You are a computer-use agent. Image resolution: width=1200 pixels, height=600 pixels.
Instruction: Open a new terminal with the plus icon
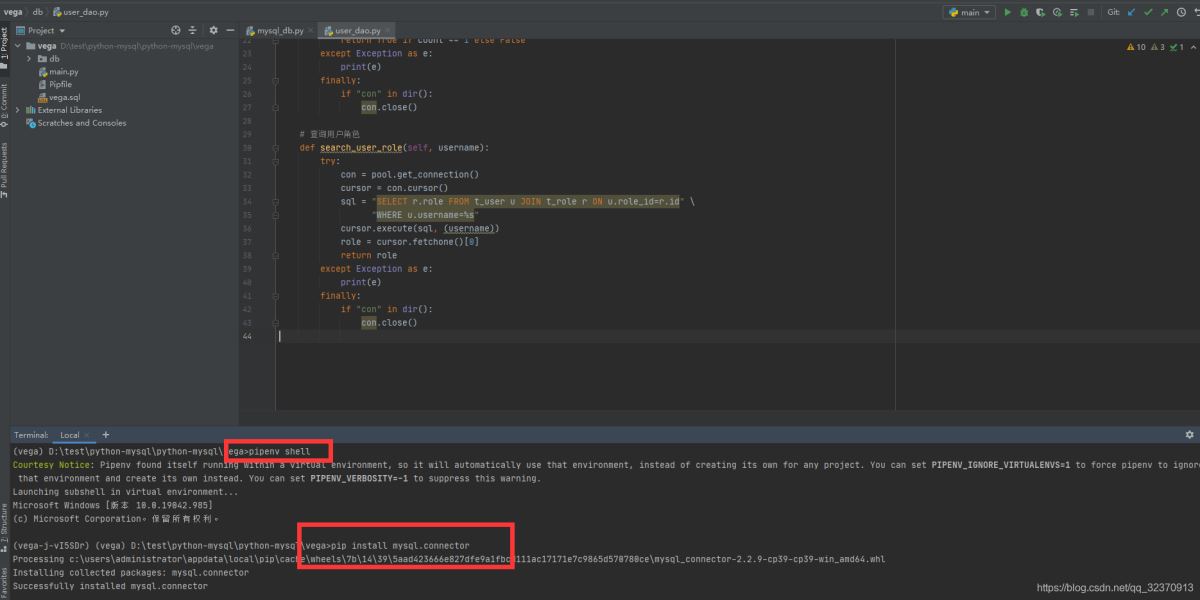[105, 434]
